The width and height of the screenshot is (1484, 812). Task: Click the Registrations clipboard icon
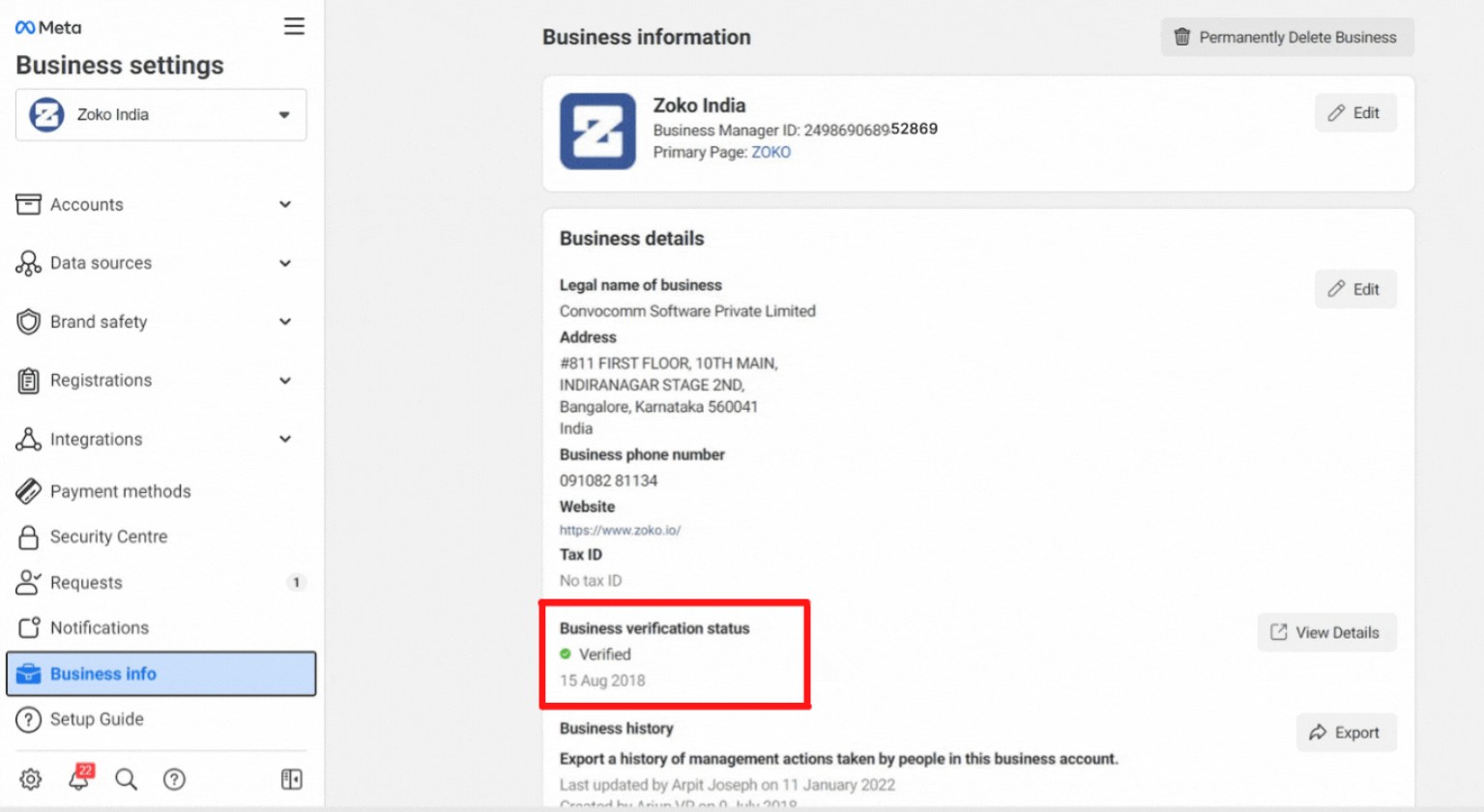(28, 381)
